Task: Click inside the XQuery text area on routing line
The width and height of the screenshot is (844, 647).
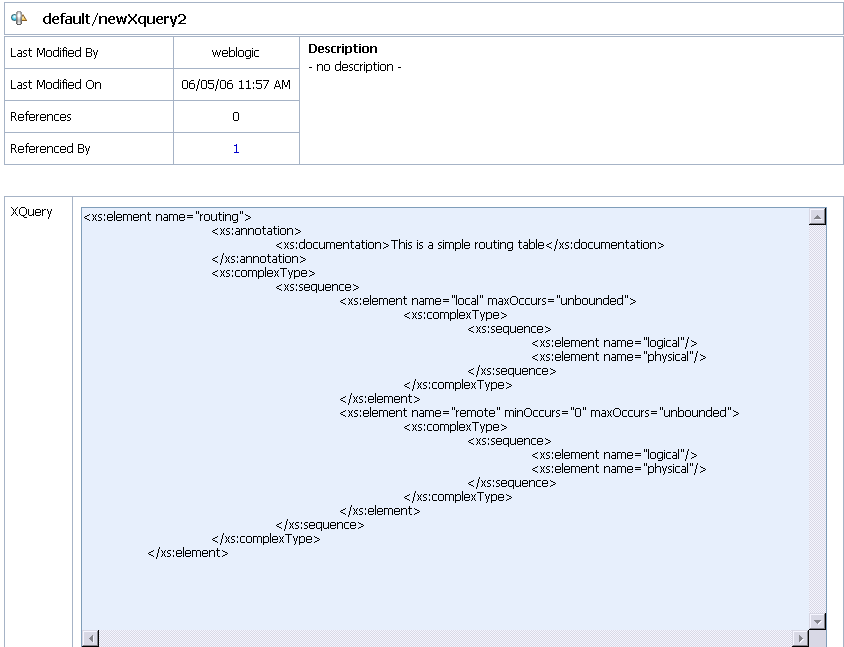Action: point(167,216)
